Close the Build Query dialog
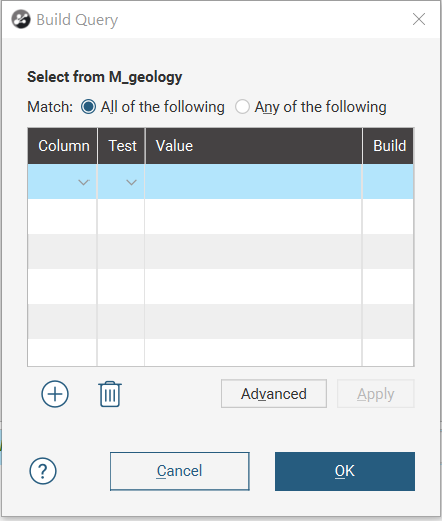The image size is (442, 521). 419,19
